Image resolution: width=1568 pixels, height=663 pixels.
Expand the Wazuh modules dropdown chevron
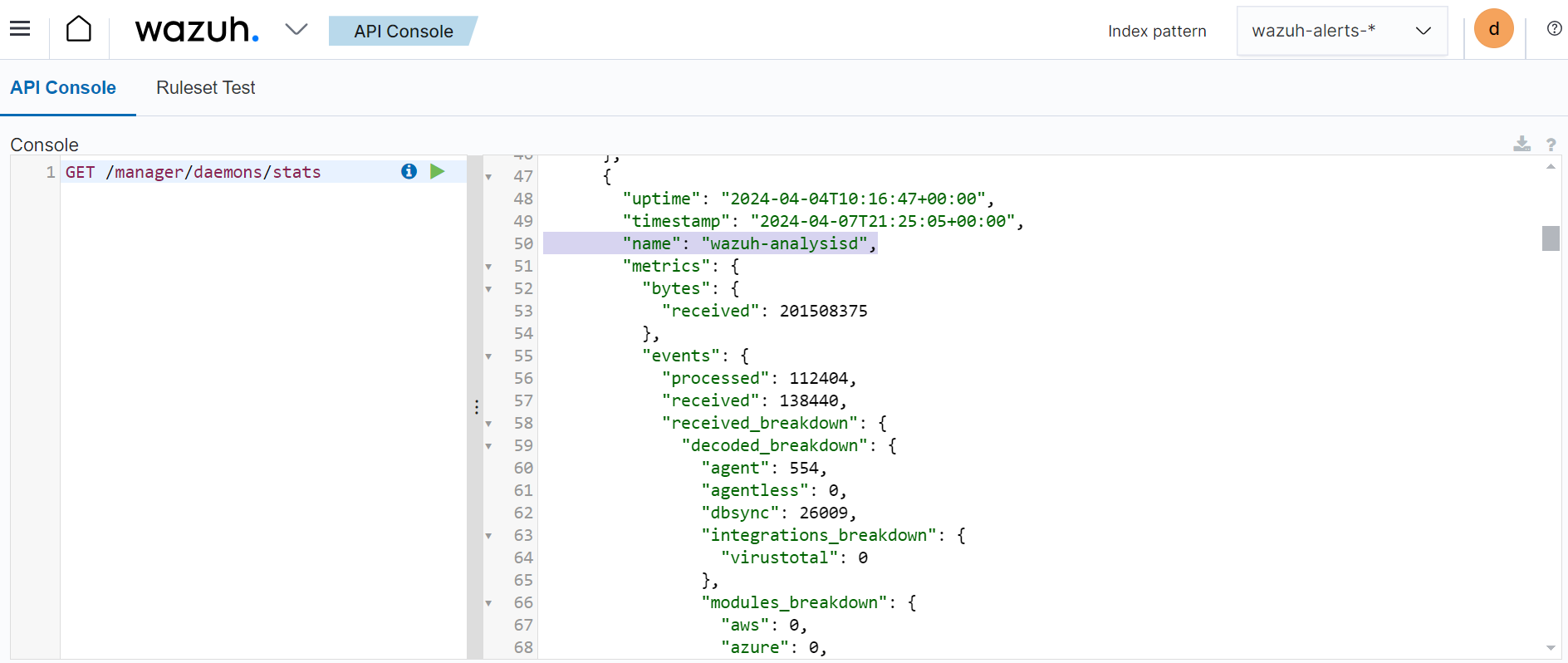(296, 30)
